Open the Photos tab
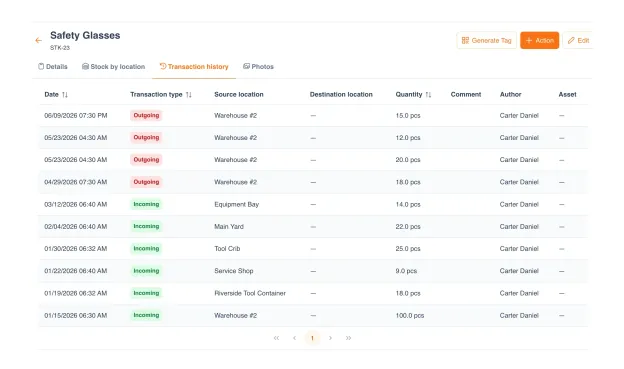Viewport: 624px width, 369px height. pos(258,66)
